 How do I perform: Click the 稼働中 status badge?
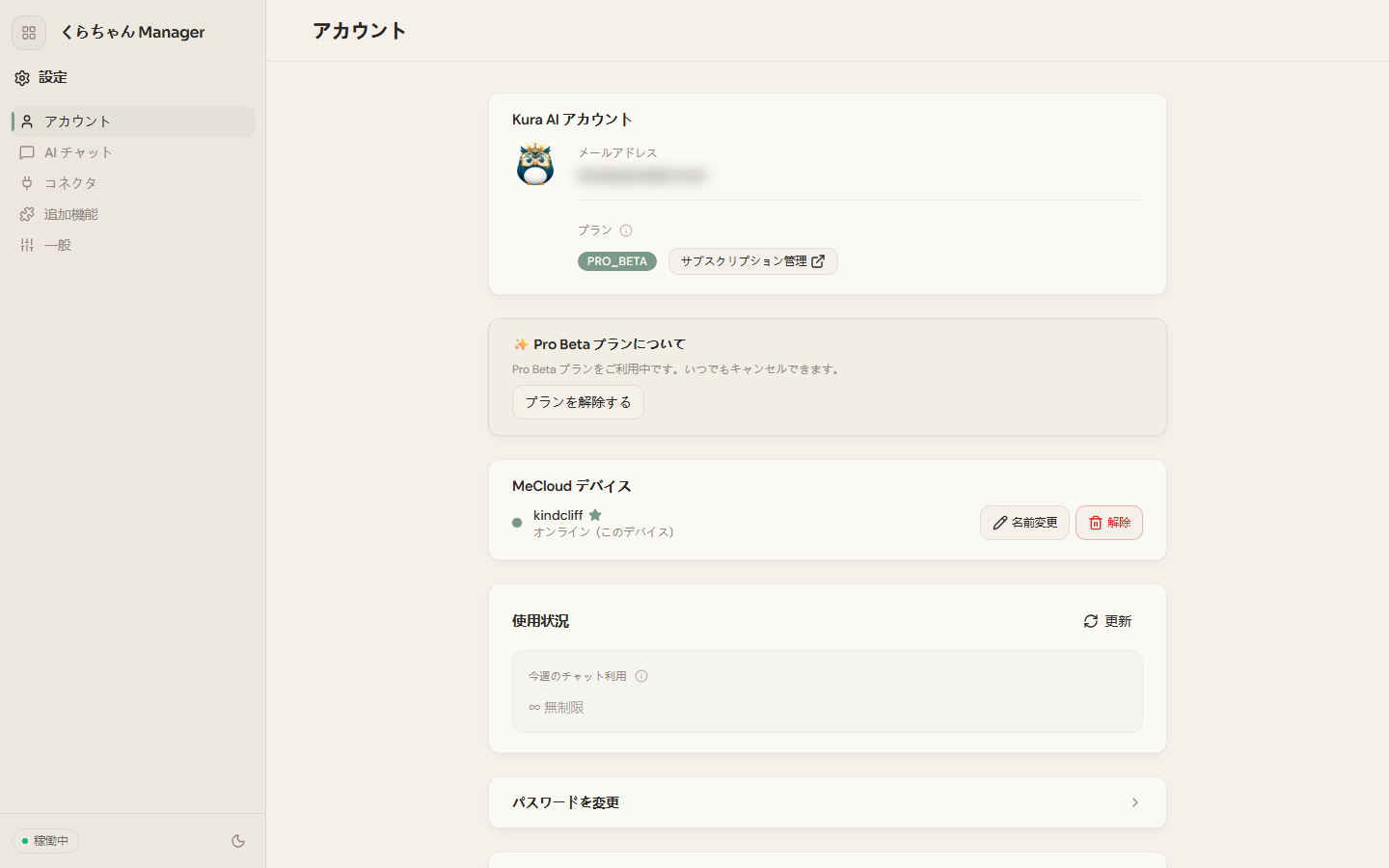pyautogui.click(x=45, y=841)
